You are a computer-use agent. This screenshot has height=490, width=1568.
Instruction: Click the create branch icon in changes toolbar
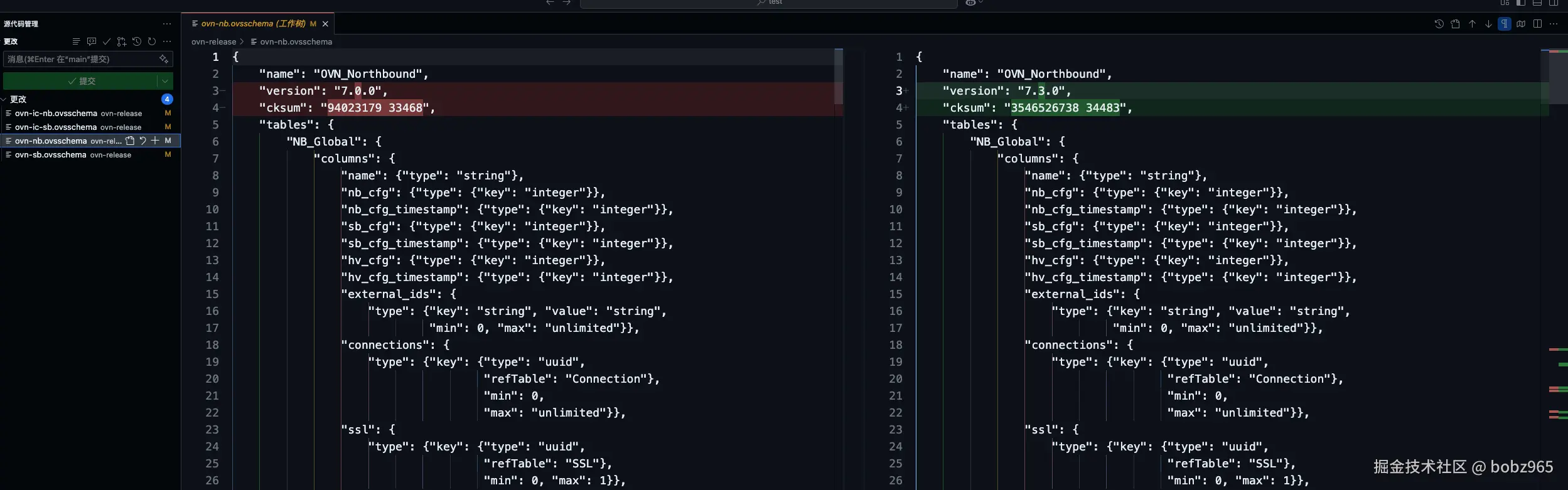[122, 41]
